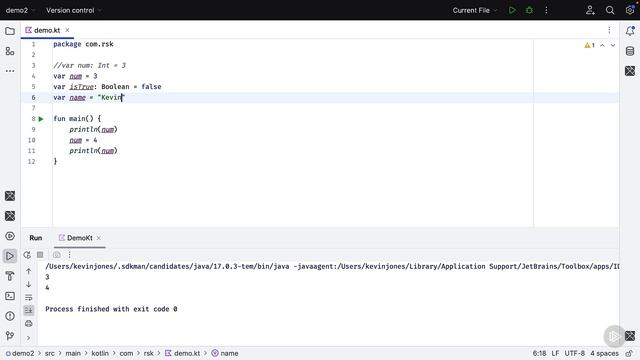
Task: Toggle scroll to end in Run console
Action: click(x=29, y=311)
